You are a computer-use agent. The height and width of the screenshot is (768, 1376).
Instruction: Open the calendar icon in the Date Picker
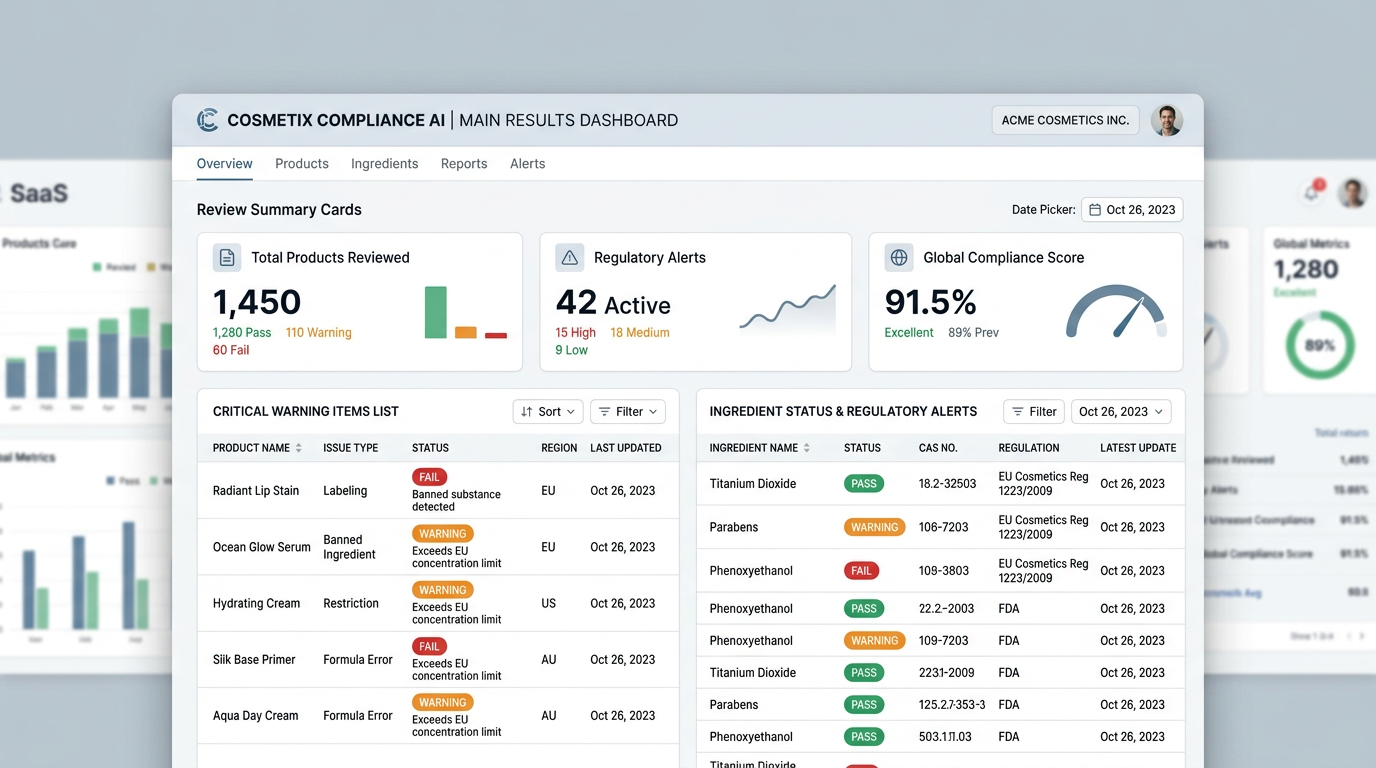[1098, 209]
